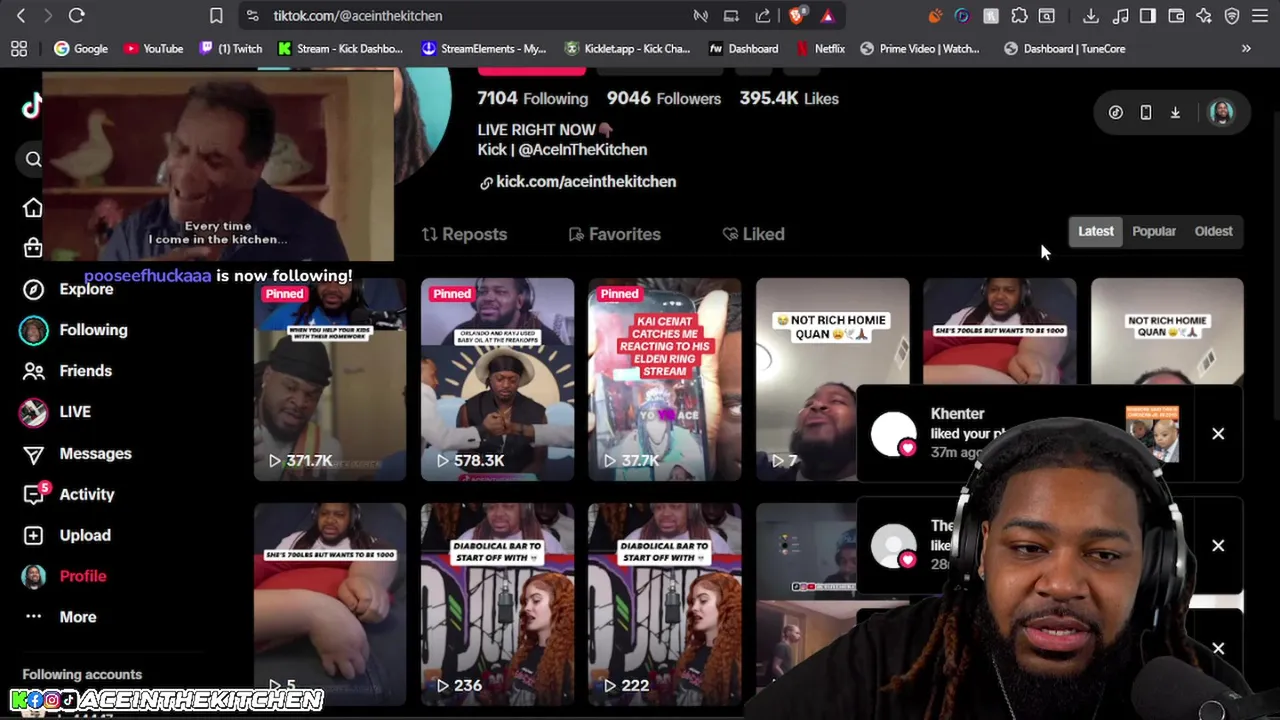
Task: Switch to the Liked tab
Action: [x=753, y=234]
